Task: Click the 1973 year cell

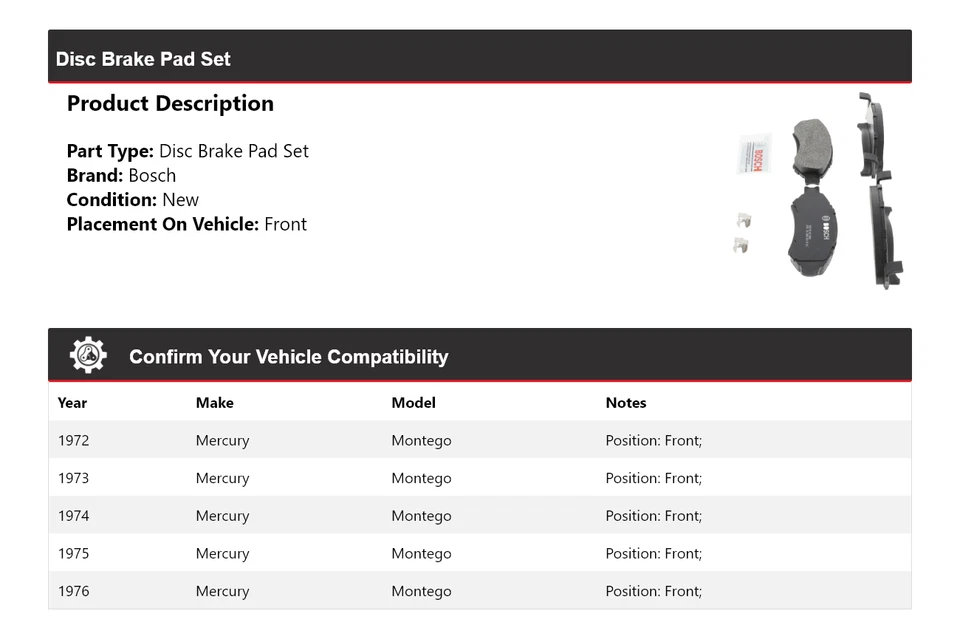Action: [x=73, y=478]
